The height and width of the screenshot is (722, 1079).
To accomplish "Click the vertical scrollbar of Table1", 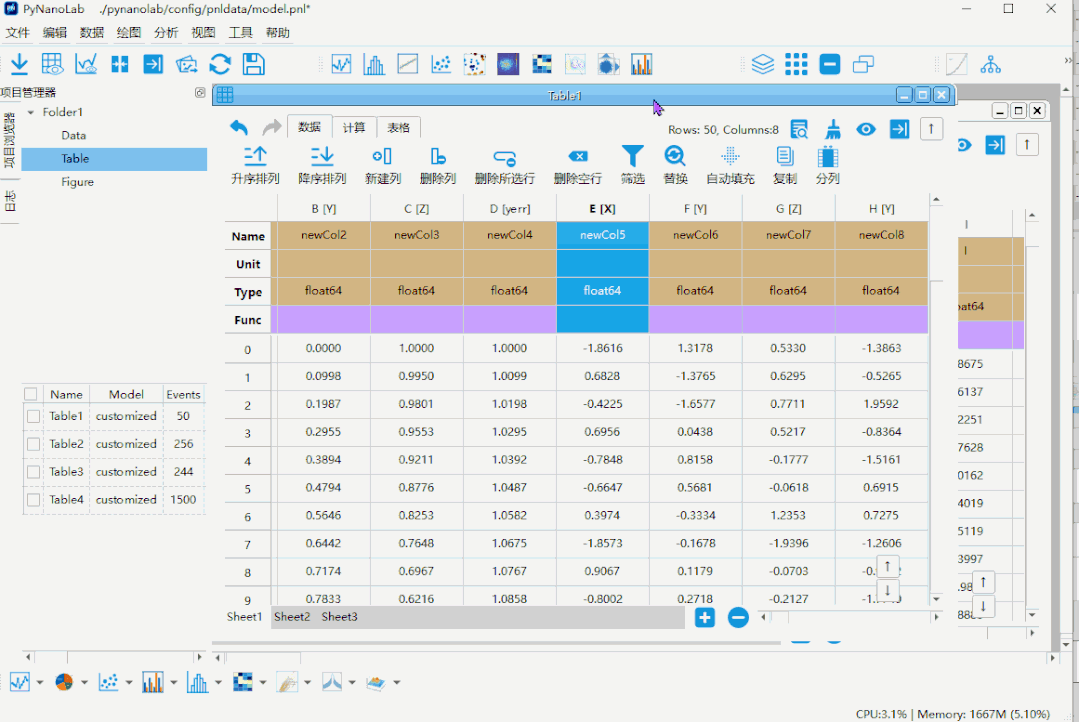I will point(936,401).
